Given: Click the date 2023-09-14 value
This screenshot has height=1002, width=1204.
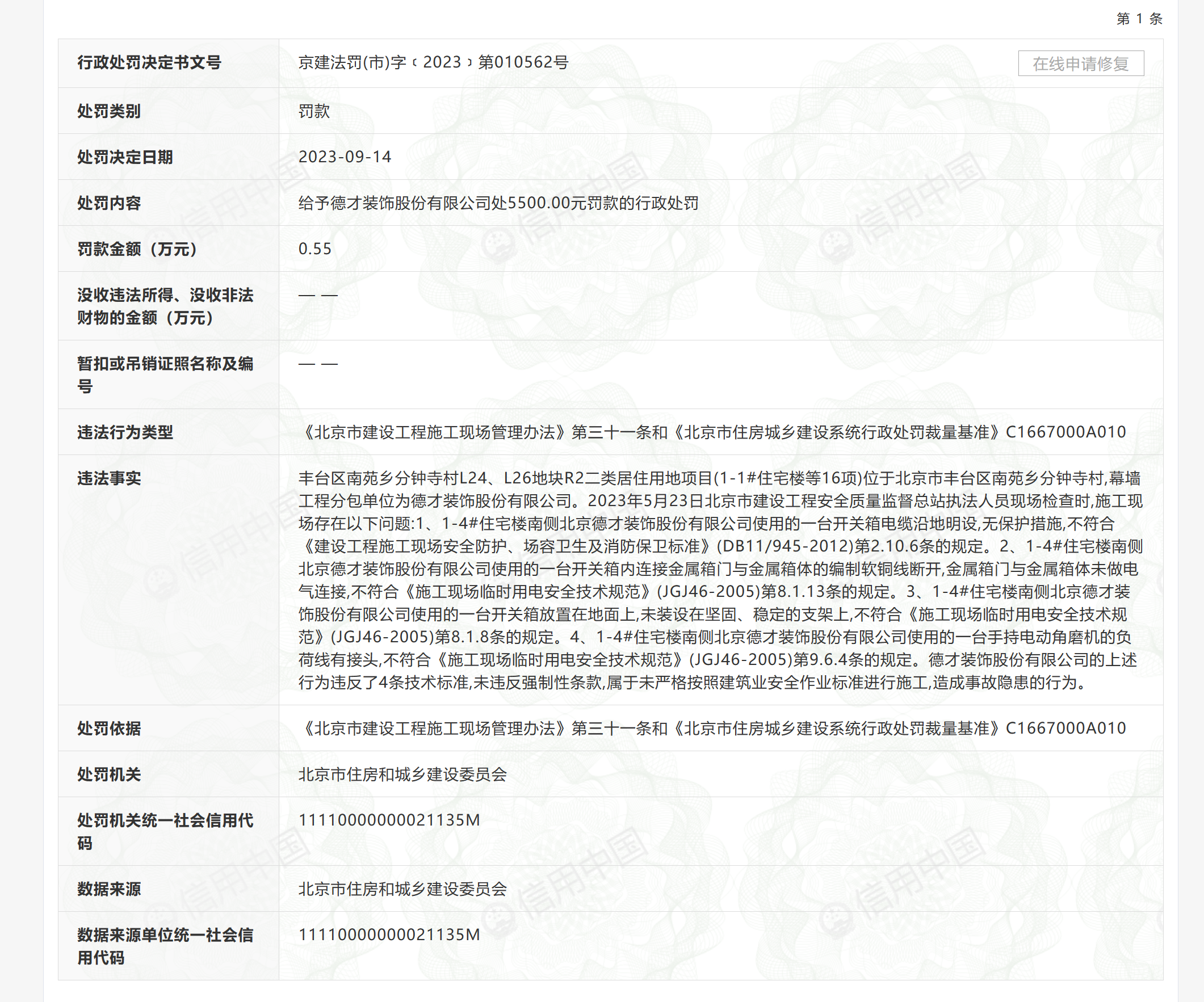Looking at the screenshot, I should pos(345,157).
